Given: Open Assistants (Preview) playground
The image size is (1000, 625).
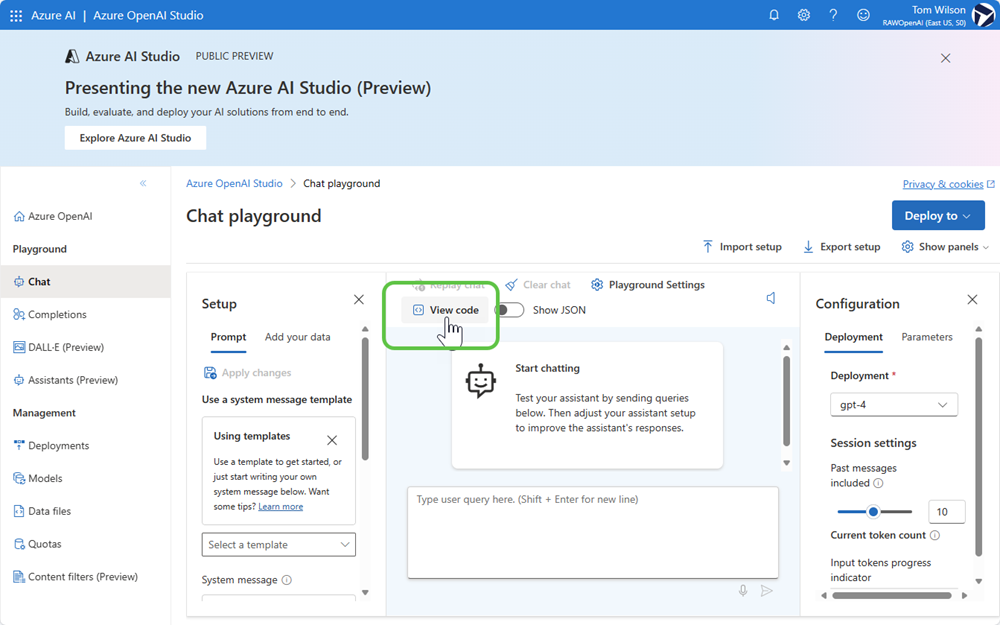Looking at the screenshot, I should (x=65, y=380).
